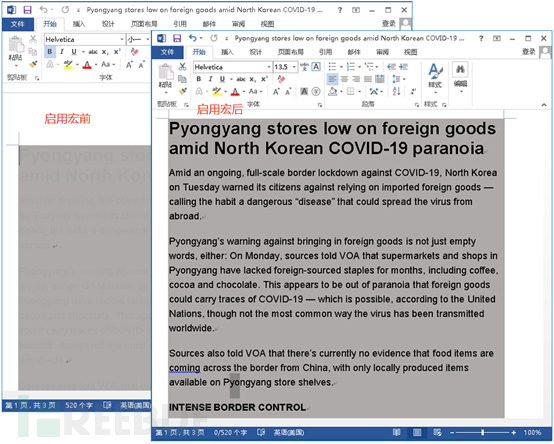
Task: Apply bullet list formatting
Action: click(x=332, y=66)
